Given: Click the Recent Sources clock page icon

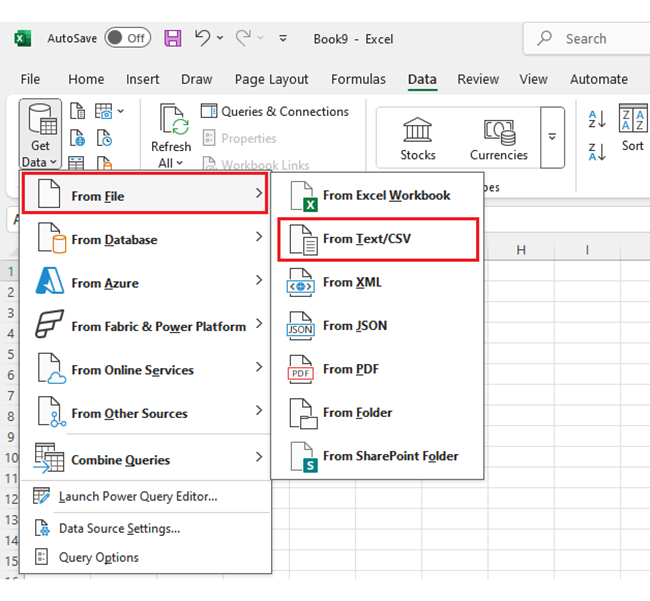Looking at the screenshot, I should pos(104,138).
